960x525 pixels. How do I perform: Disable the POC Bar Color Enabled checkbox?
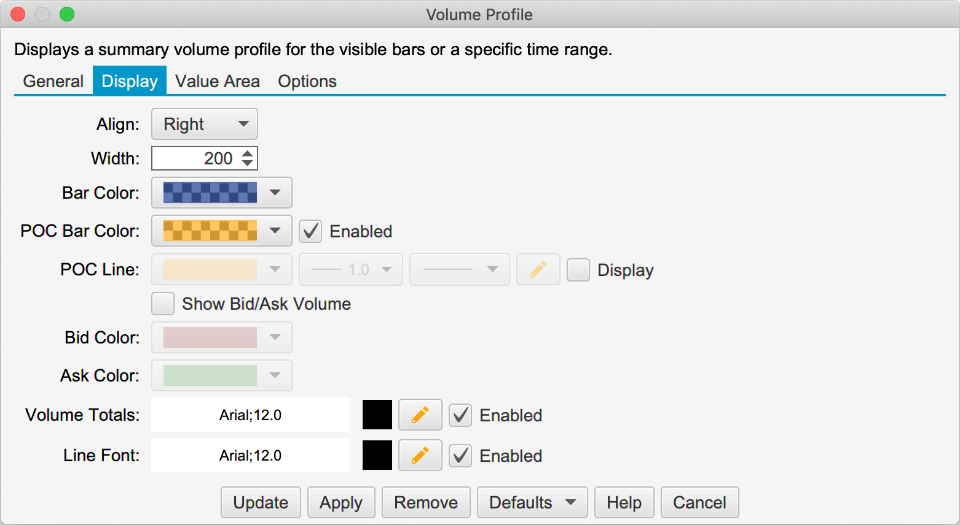click(311, 231)
